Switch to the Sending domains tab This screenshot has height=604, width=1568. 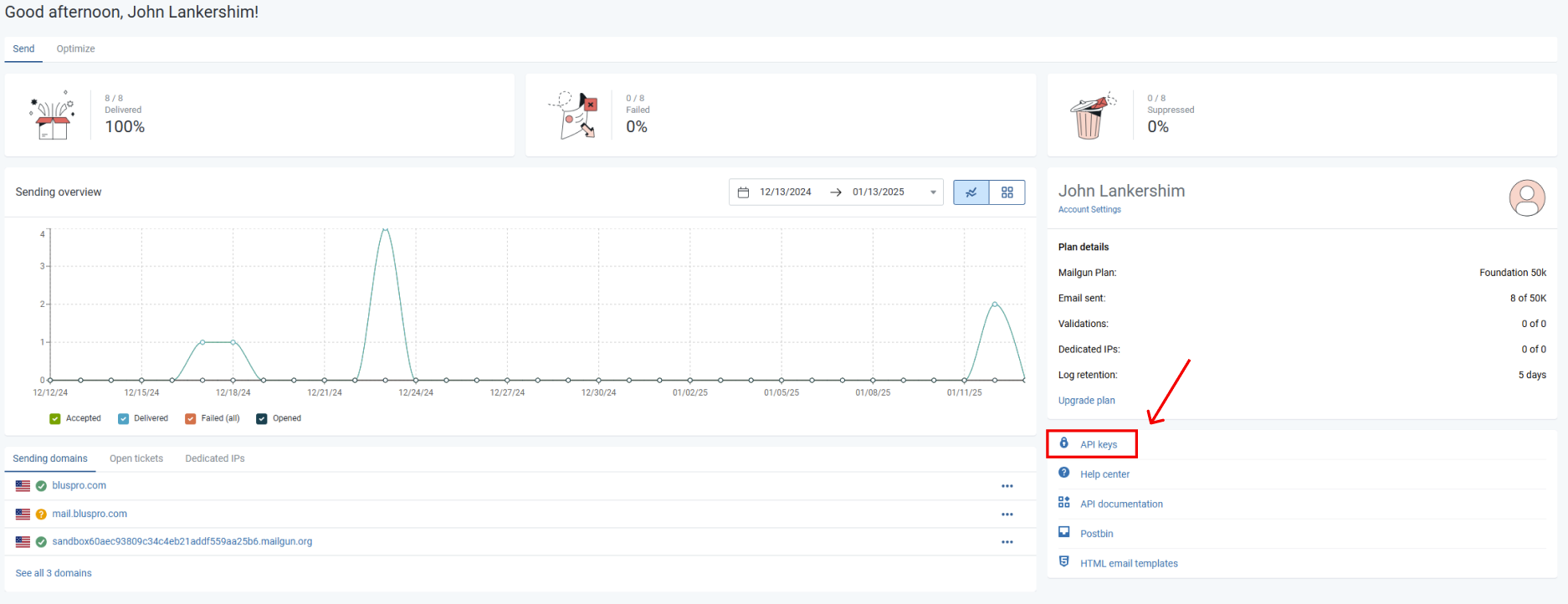pos(50,458)
